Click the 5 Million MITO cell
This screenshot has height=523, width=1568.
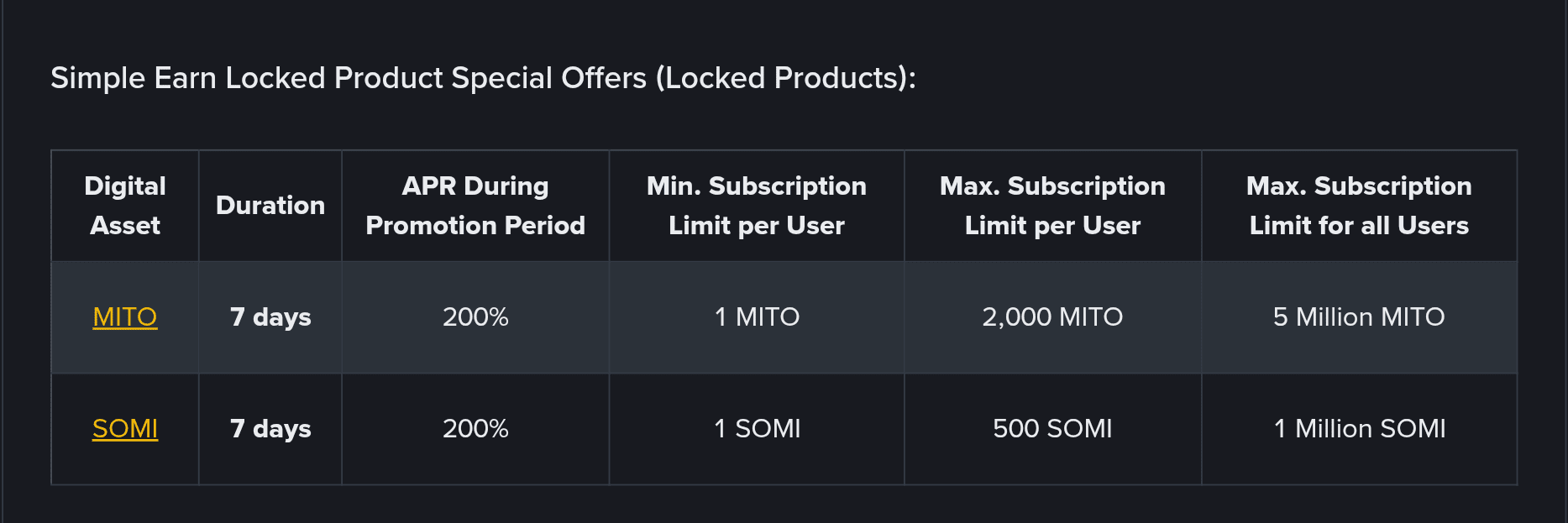tap(1359, 317)
